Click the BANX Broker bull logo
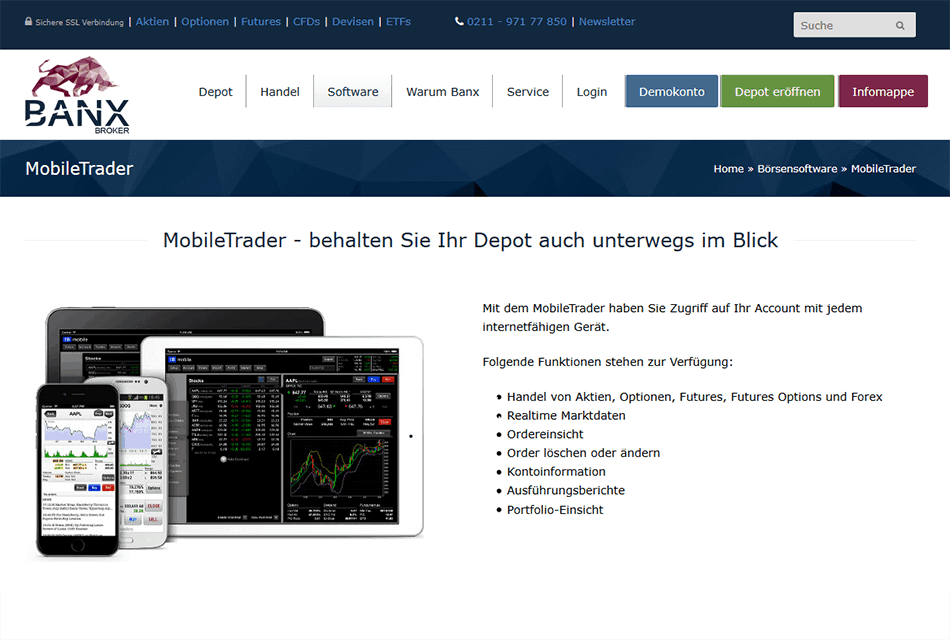The image size is (950, 640). coord(77,95)
